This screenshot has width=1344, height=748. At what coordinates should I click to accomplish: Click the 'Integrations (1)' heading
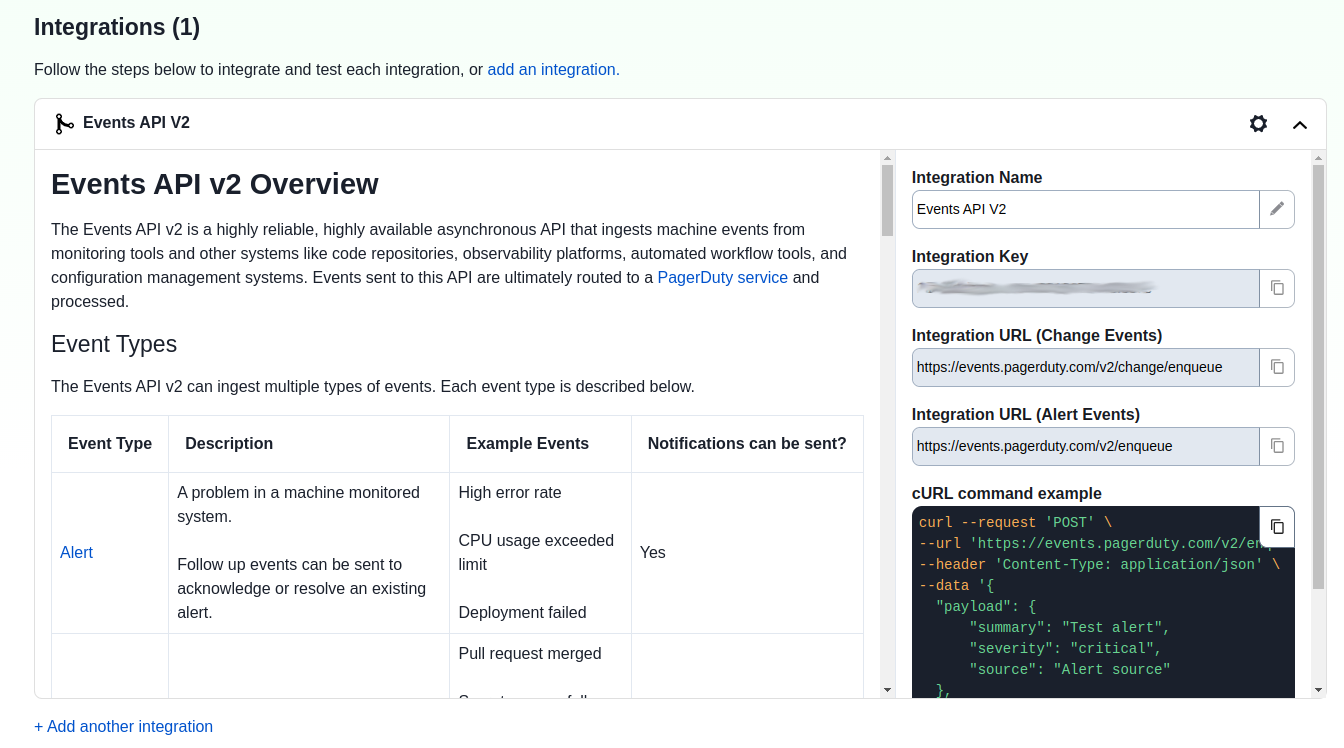tap(117, 27)
